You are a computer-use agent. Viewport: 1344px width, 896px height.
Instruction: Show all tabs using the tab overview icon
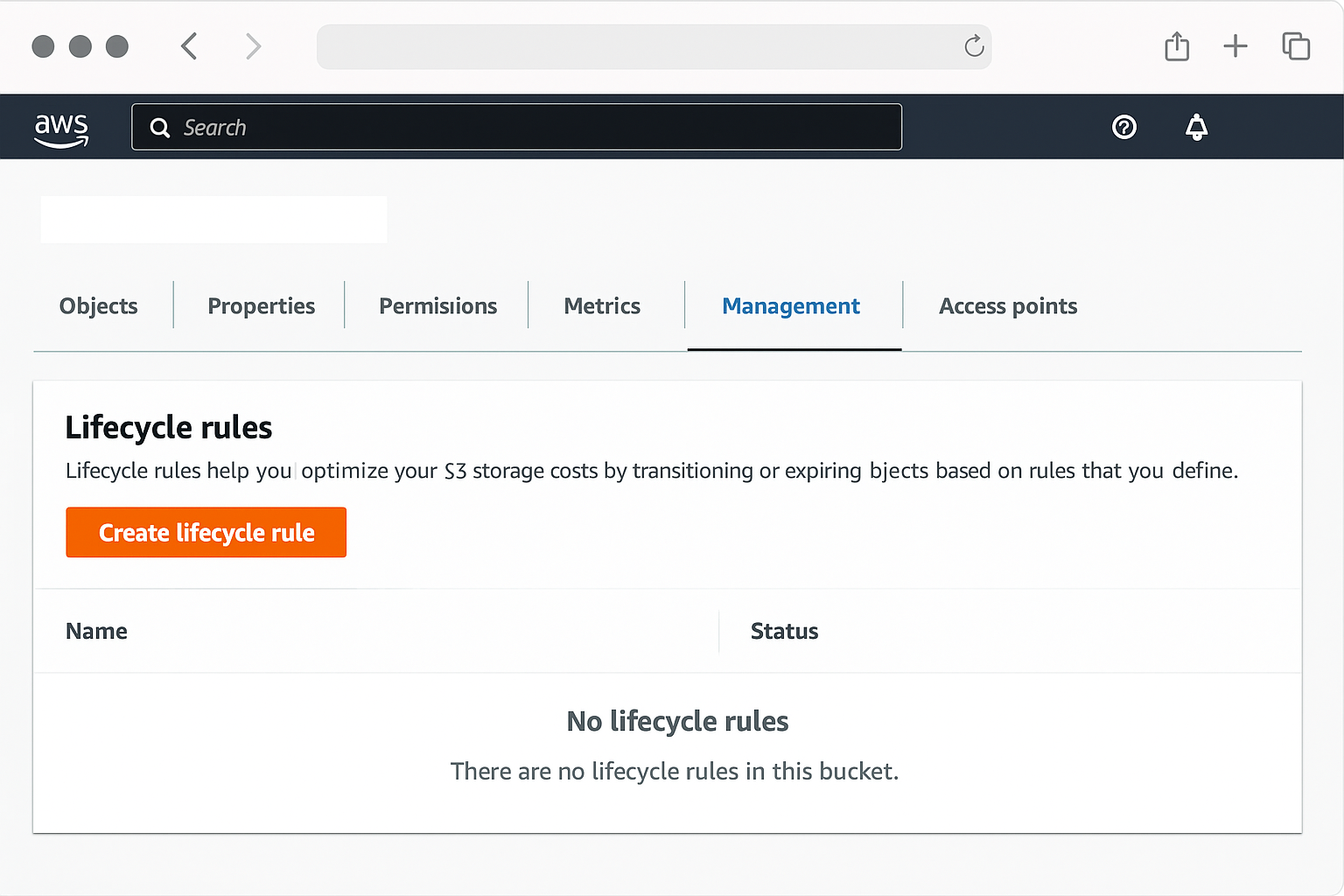pos(1295,46)
